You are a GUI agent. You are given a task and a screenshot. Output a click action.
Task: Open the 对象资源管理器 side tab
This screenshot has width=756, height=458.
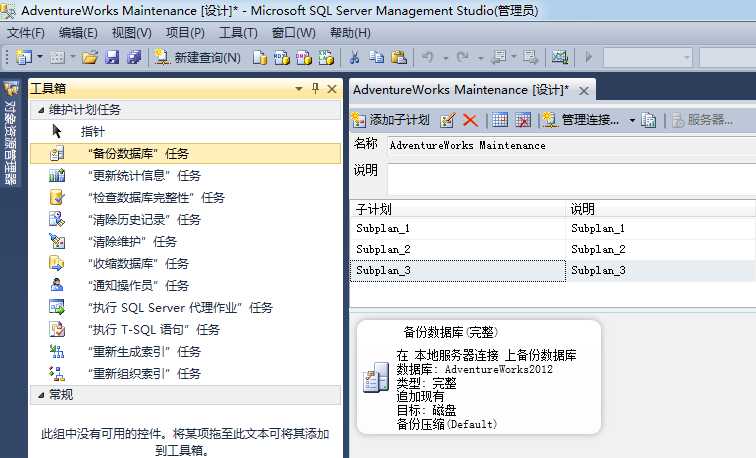(11, 134)
